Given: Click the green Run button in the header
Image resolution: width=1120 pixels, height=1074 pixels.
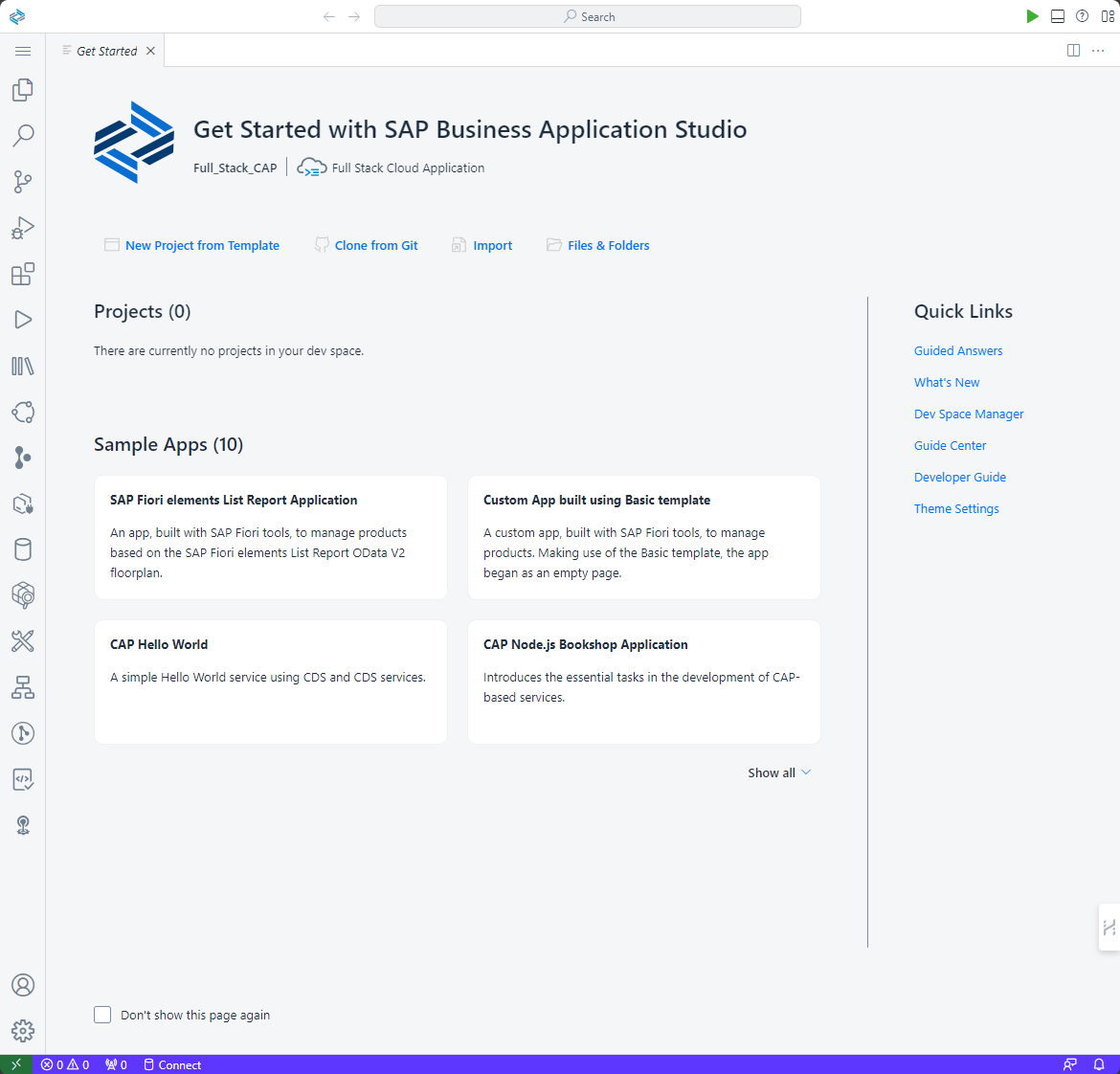Looking at the screenshot, I should tap(1032, 16).
